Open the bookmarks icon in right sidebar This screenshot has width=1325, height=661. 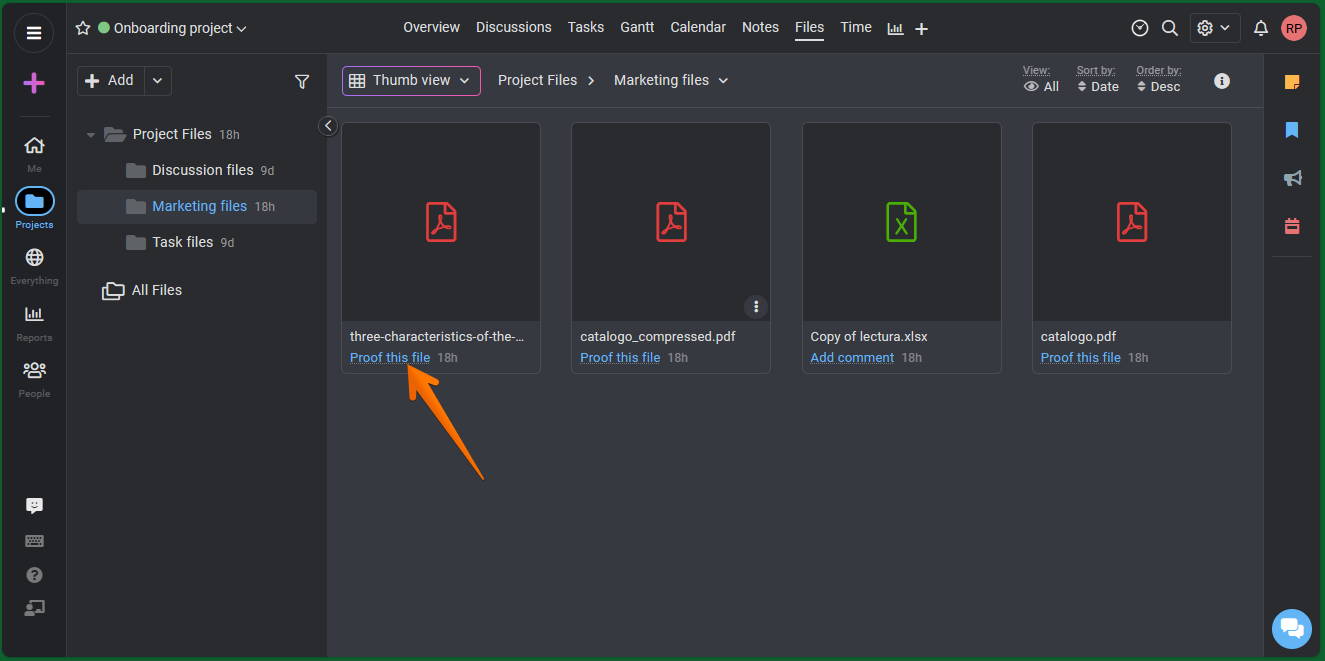(x=1292, y=130)
